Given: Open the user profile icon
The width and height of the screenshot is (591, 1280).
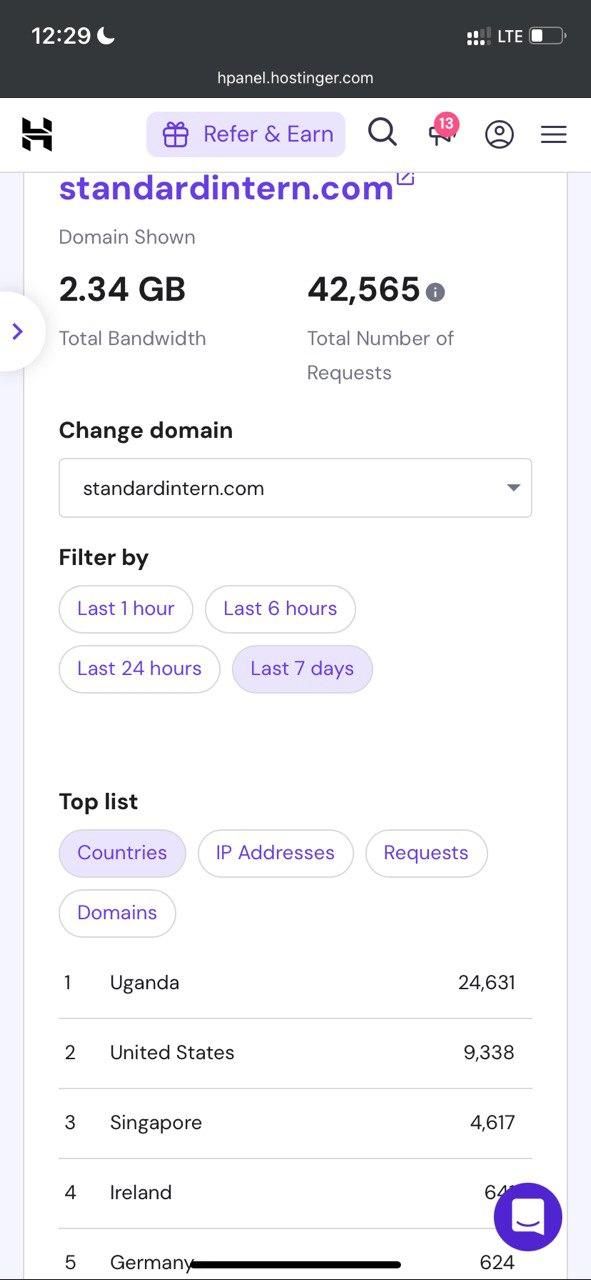Looking at the screenshot, I should coord(499,134).
